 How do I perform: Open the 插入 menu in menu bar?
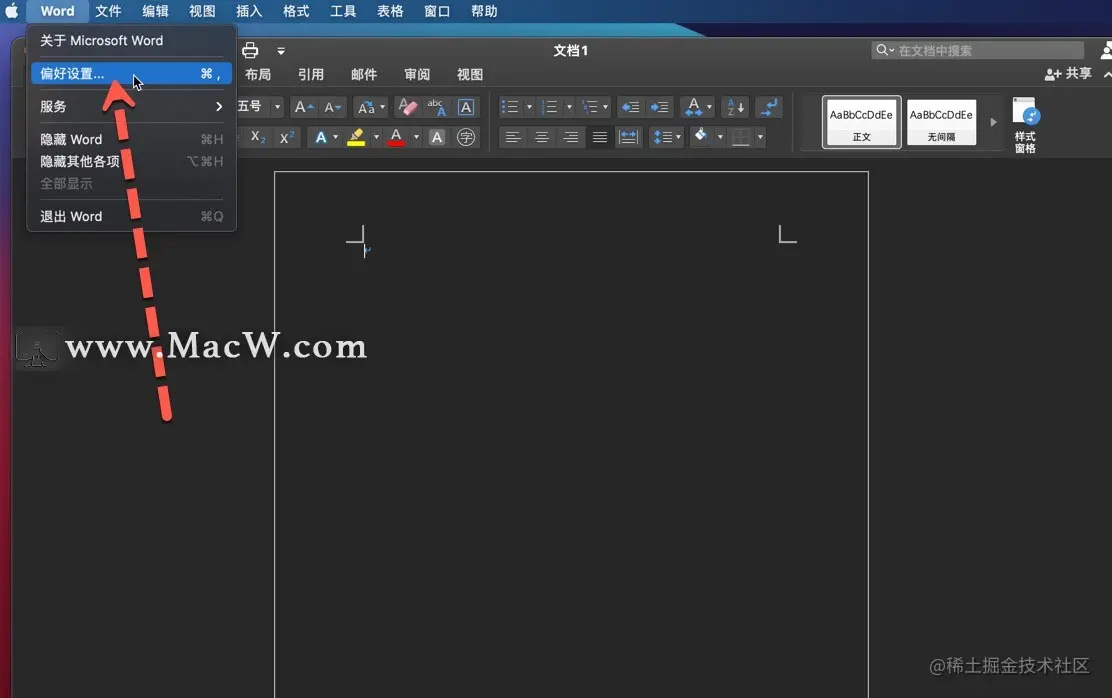[x=249, y=11]
